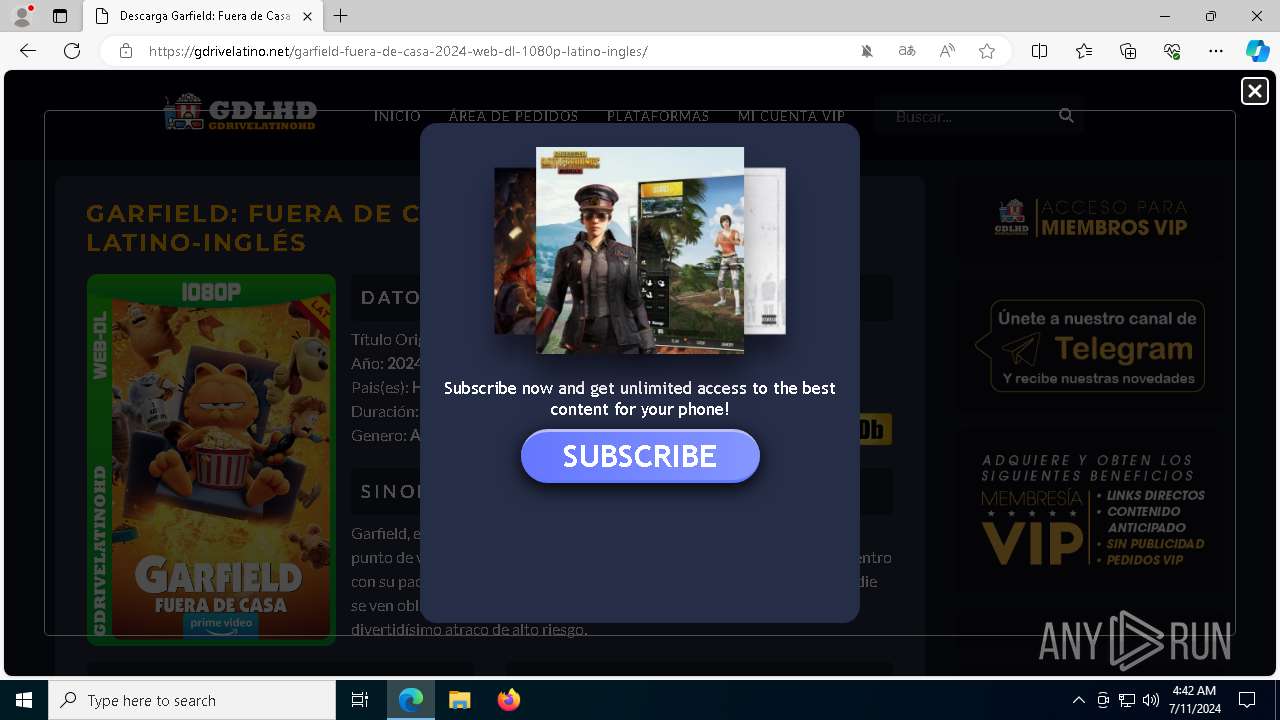
Task: Click the IMDb rating badge
Action: (x=873, y=430)
